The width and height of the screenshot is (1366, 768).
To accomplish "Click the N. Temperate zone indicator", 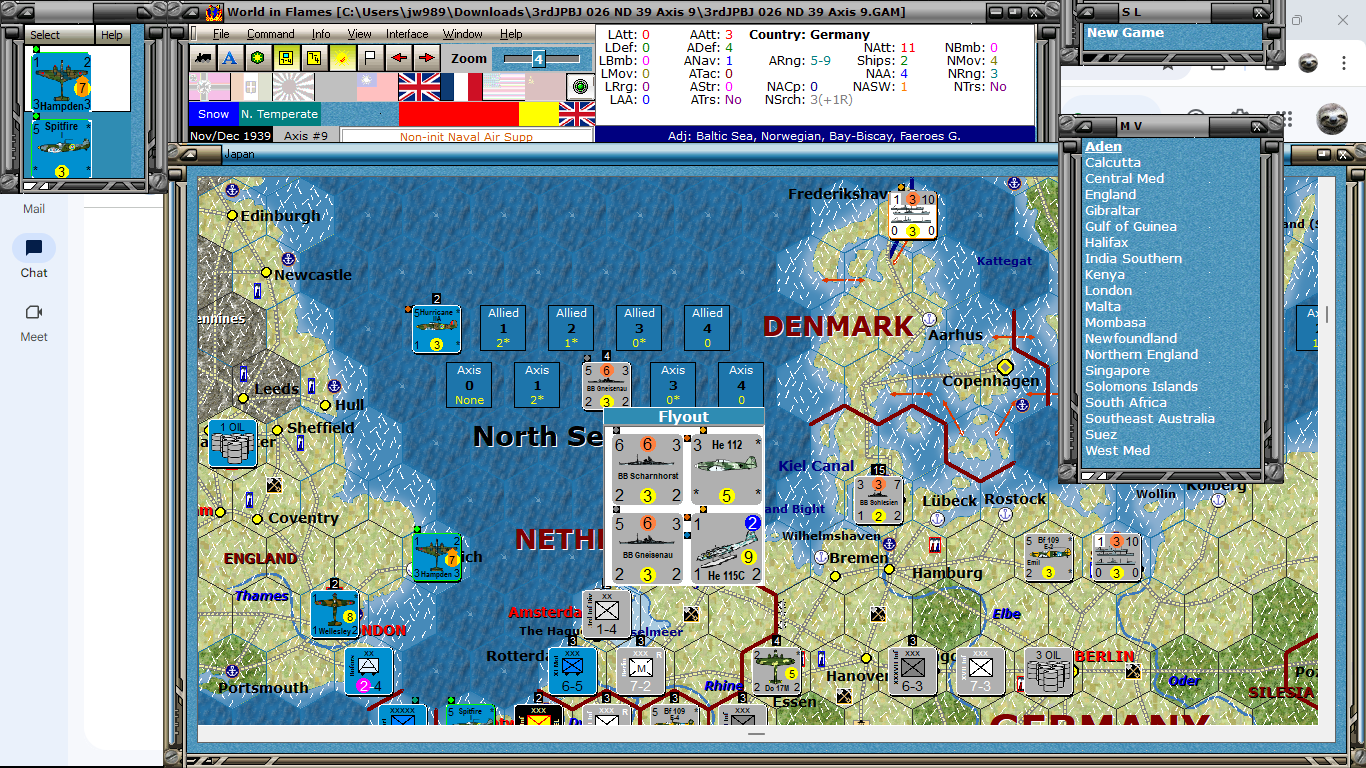I will [x=279, y=114].
